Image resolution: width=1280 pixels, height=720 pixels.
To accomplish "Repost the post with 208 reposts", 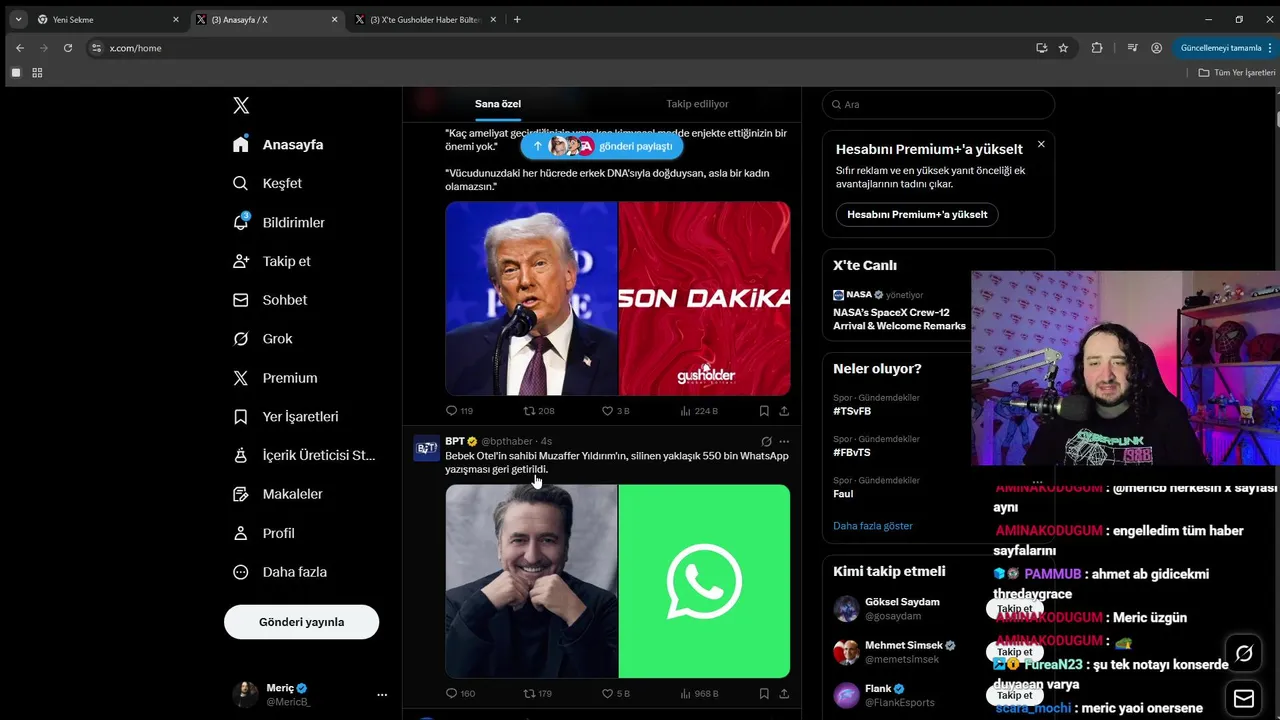I will [539, 411].
